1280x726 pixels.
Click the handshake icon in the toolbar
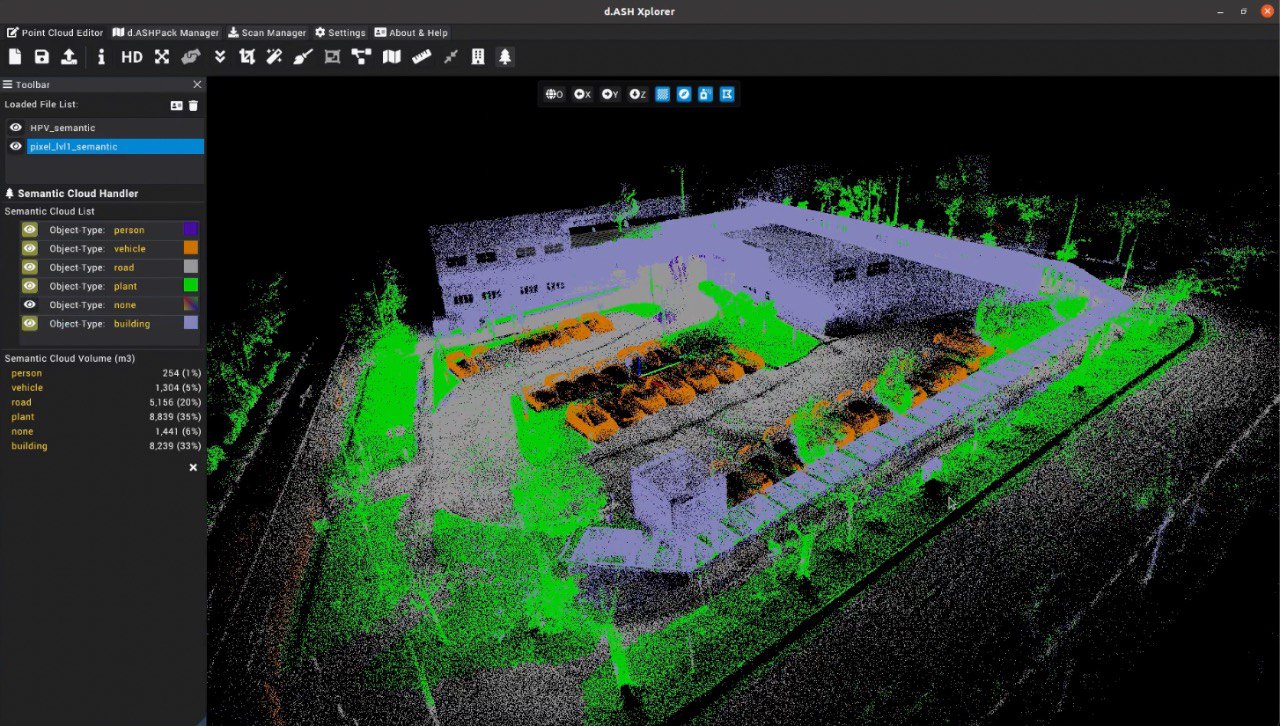190,57
